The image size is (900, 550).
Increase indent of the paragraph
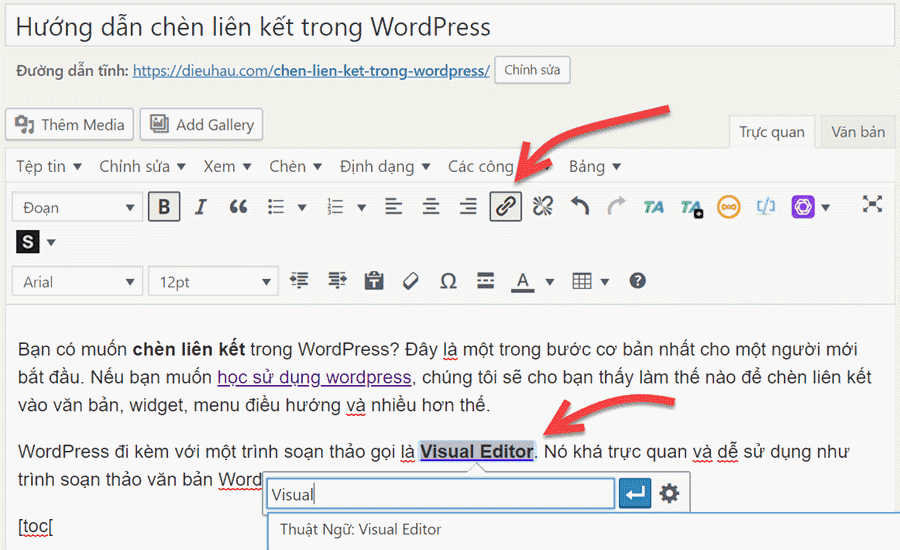(337, 281)
